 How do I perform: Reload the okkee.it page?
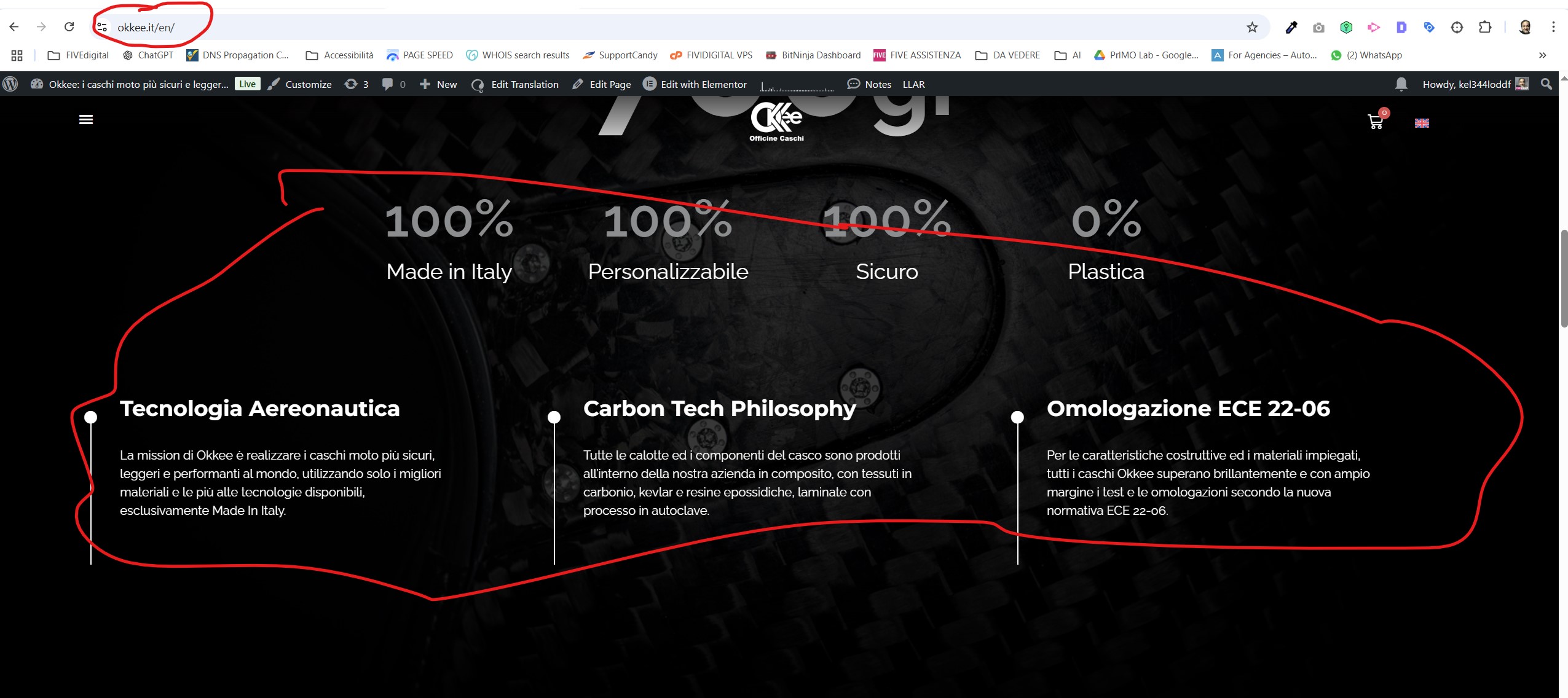[x=69, y=27]
